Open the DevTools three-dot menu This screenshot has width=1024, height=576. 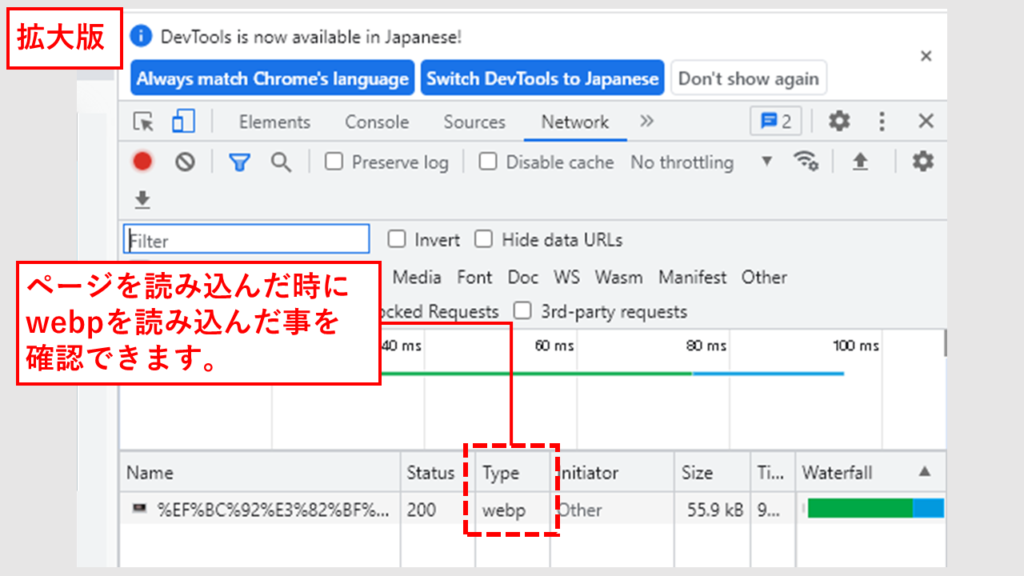[882, 122]
